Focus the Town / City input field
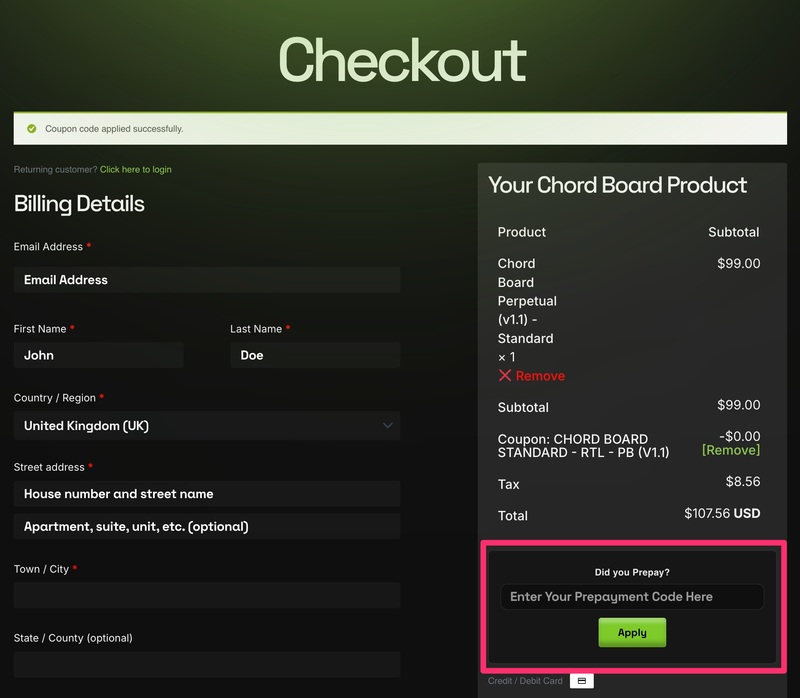 pos(207,595)
